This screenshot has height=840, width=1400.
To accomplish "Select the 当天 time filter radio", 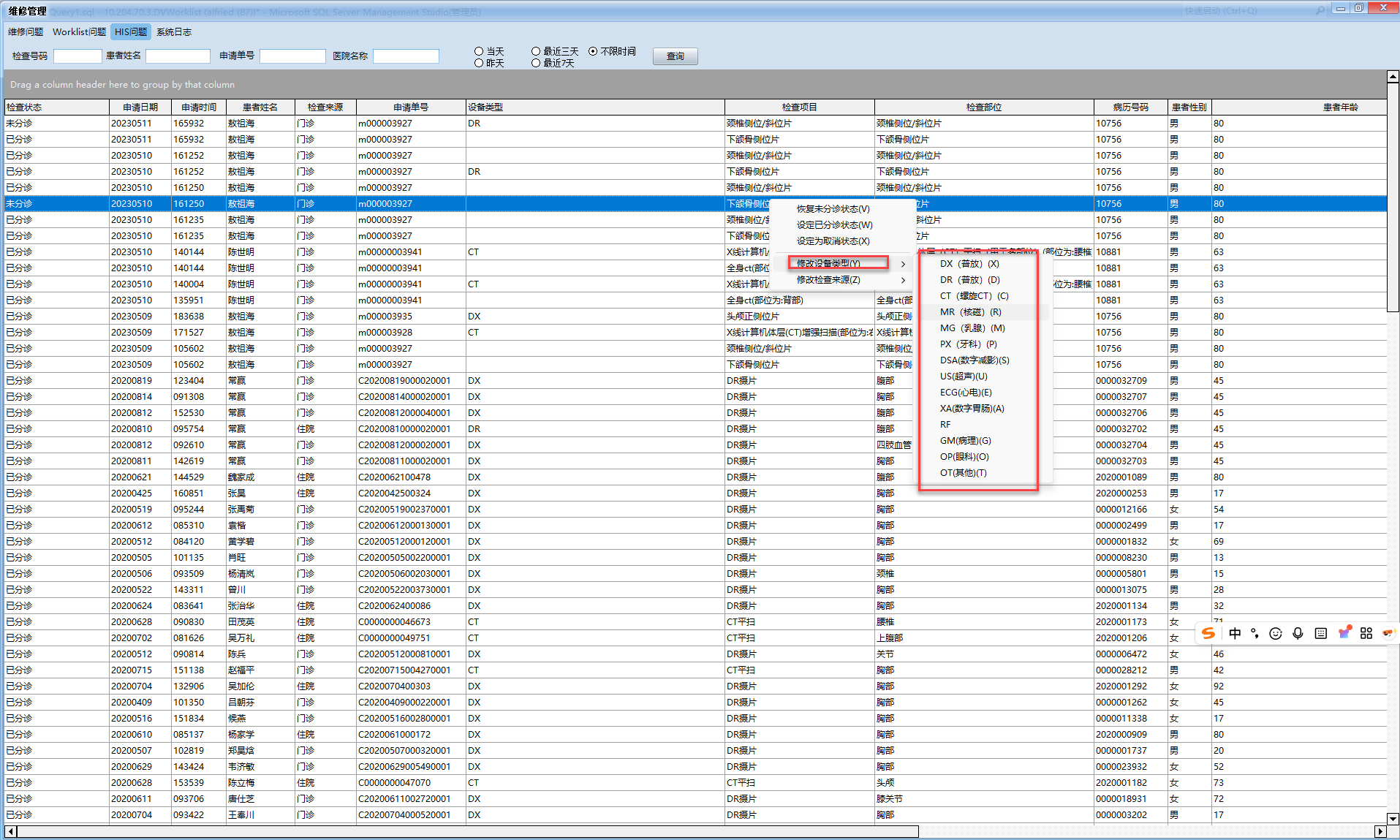I will coord(479,51).
